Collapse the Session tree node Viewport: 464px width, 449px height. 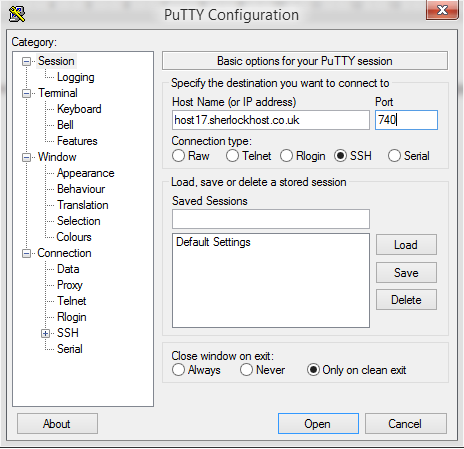pos(26,61)
